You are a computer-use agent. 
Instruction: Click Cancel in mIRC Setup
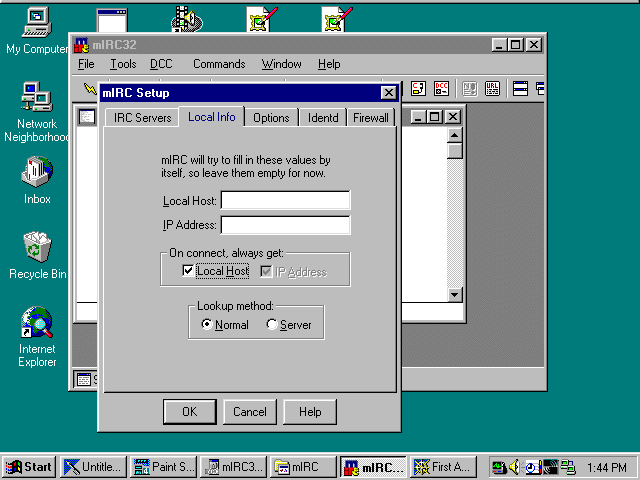pyautogui.click(x=250, y=412)
